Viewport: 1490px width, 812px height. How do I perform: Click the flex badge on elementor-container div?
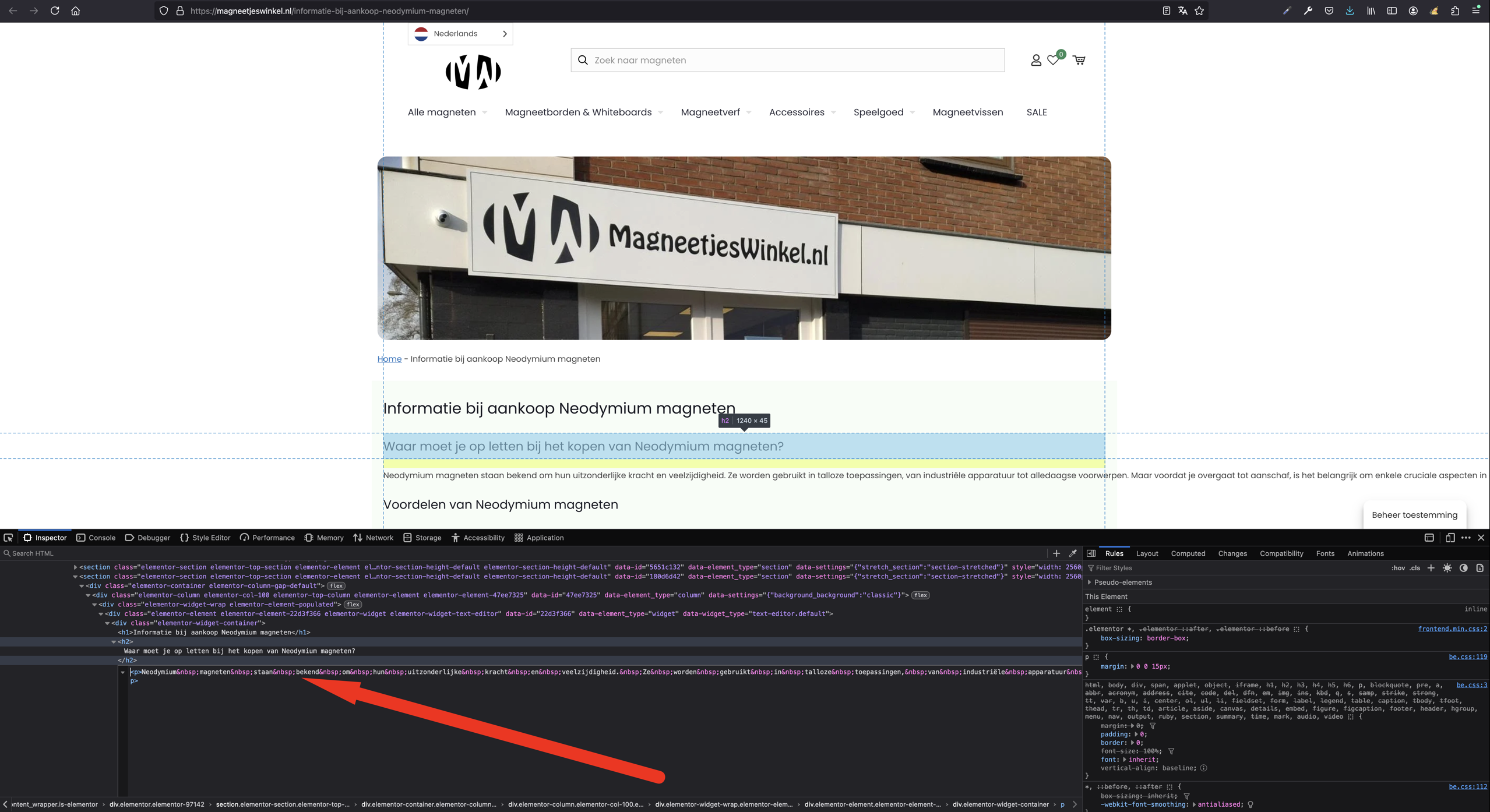tap(336, 586)
